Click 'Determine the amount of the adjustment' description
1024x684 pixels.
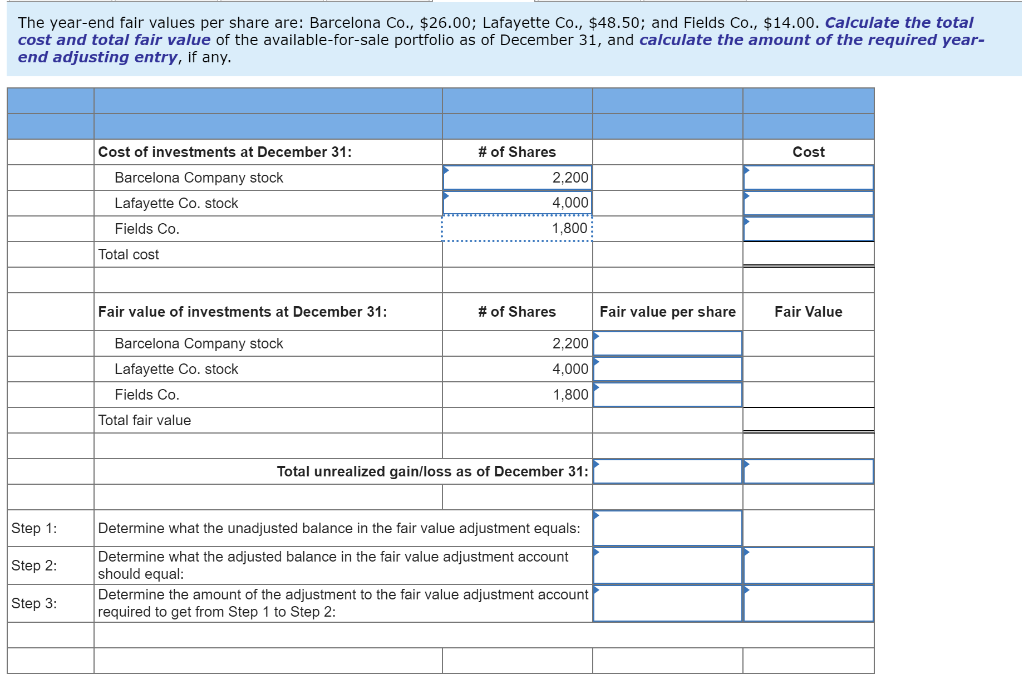coord(343,604)
